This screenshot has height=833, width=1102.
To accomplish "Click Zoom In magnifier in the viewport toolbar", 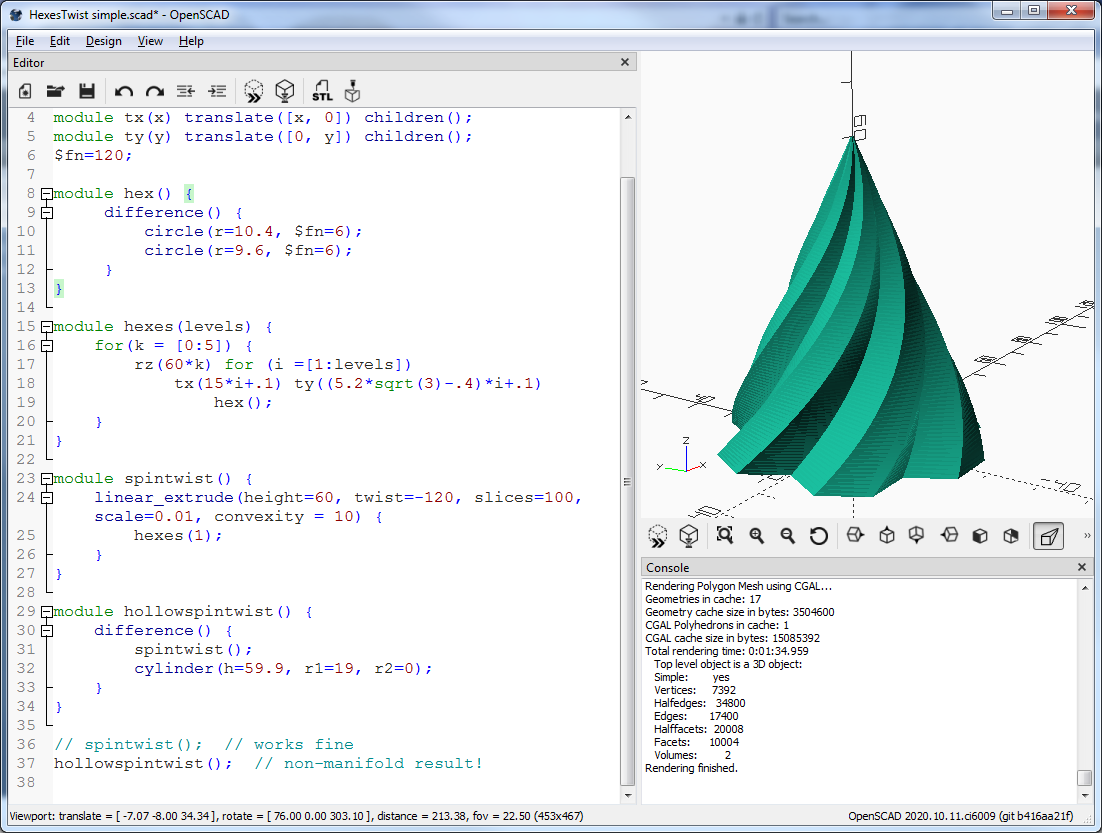I will [757, 536].
